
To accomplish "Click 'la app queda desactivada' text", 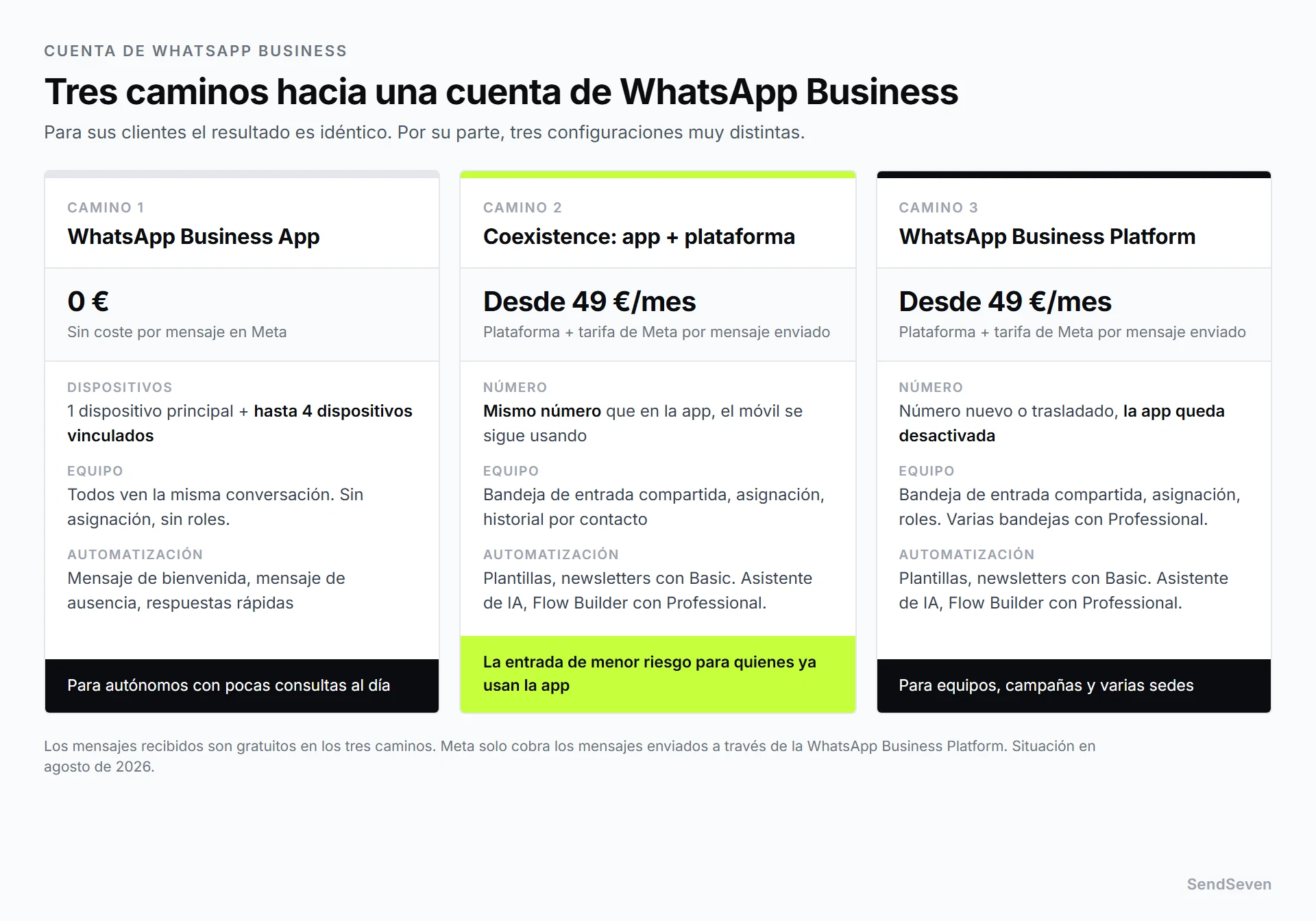I will coord(1062,423).
